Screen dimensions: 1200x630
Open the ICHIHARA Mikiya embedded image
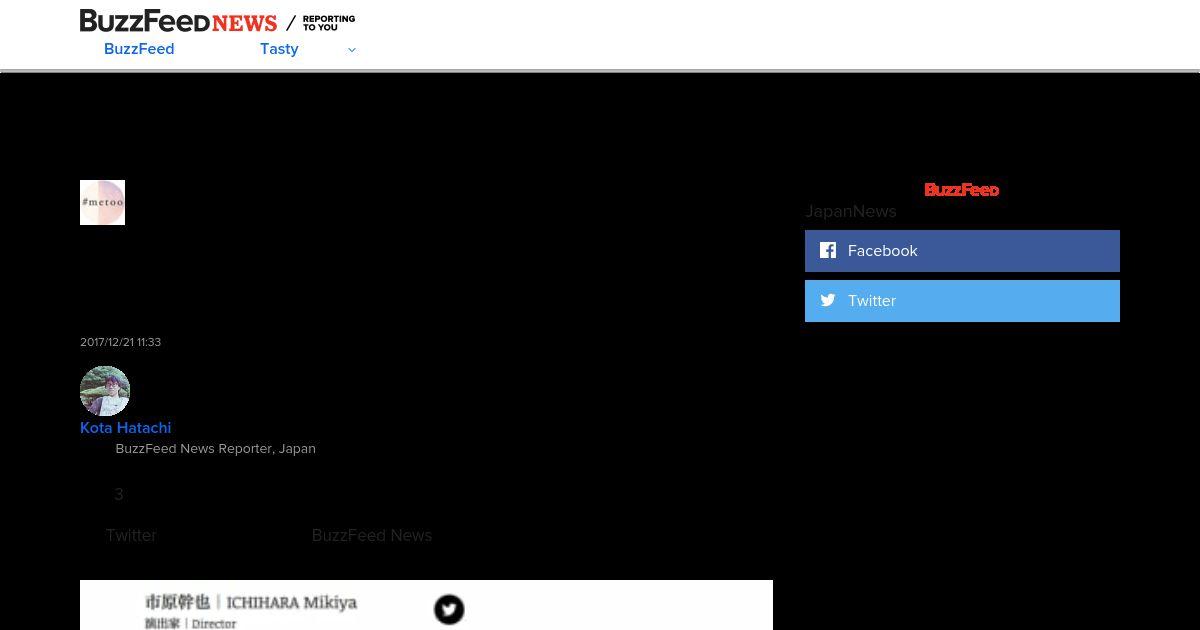pyautogui.click(x=426, y=605)
